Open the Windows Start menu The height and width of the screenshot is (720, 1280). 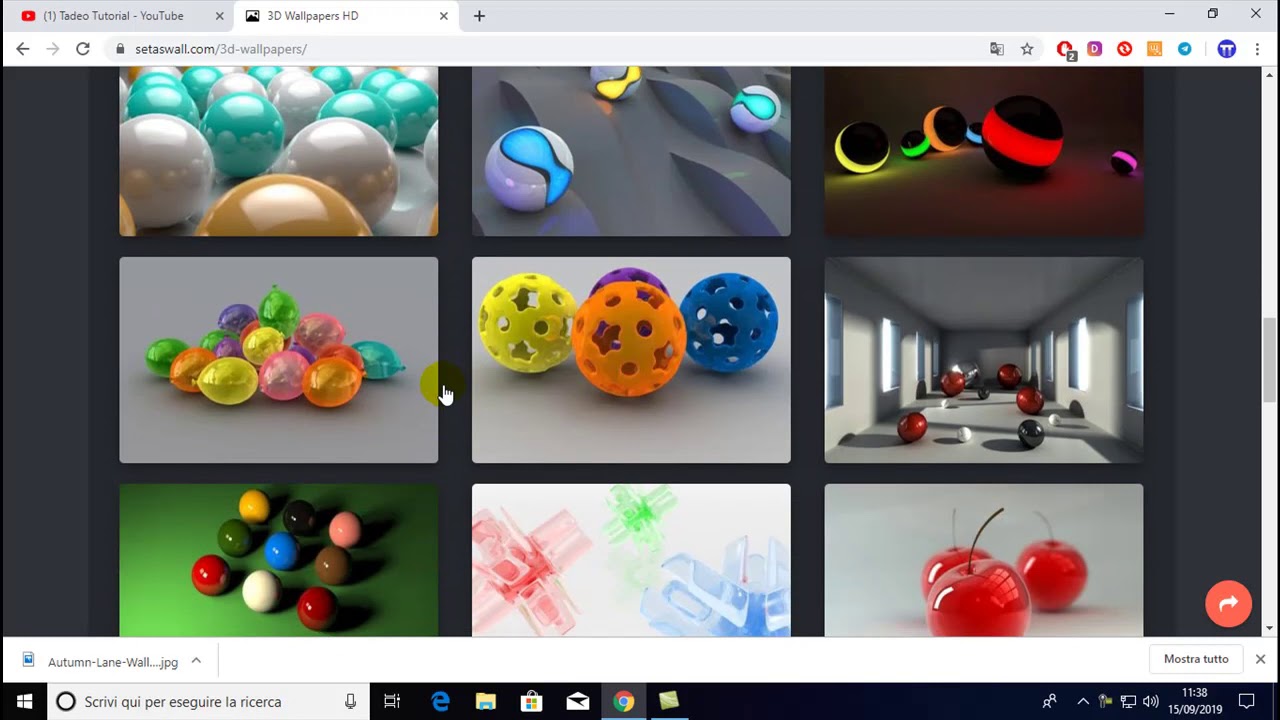point(24,701)
